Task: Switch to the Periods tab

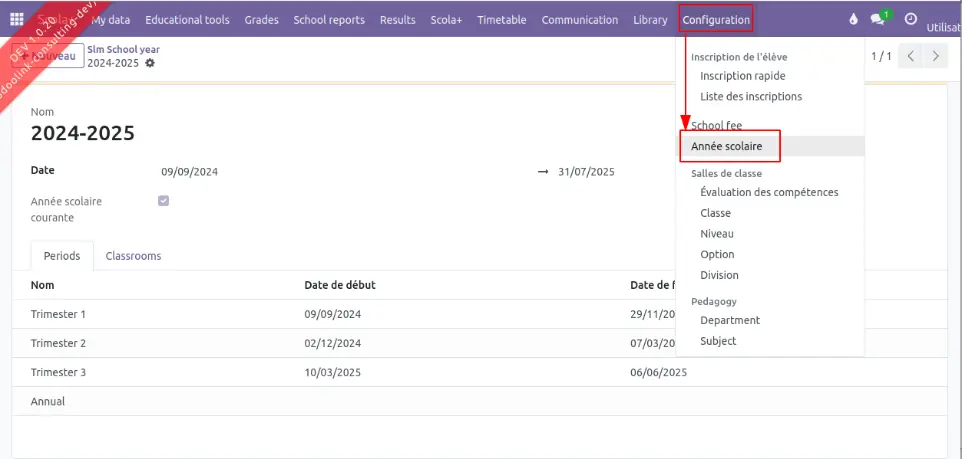Action: [62, 256]
